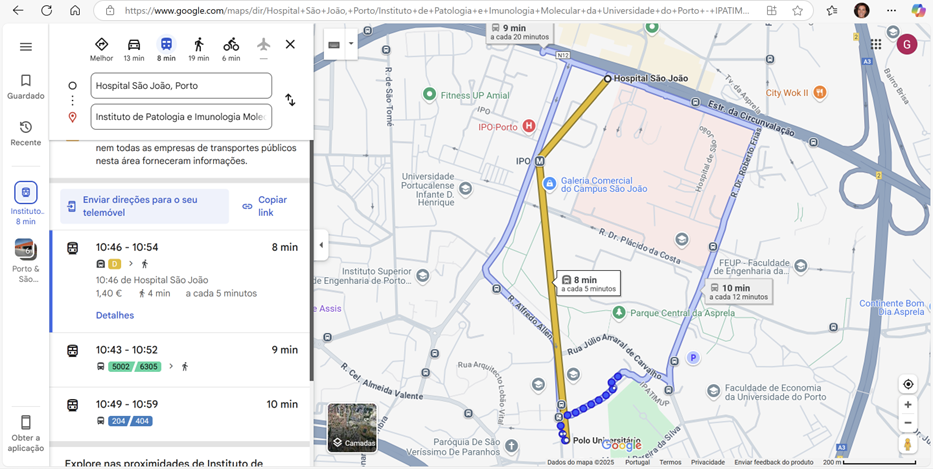Open Detalhes for the 8 min route
The width and height of the screenshot is (933, 469).
(115, 315)
